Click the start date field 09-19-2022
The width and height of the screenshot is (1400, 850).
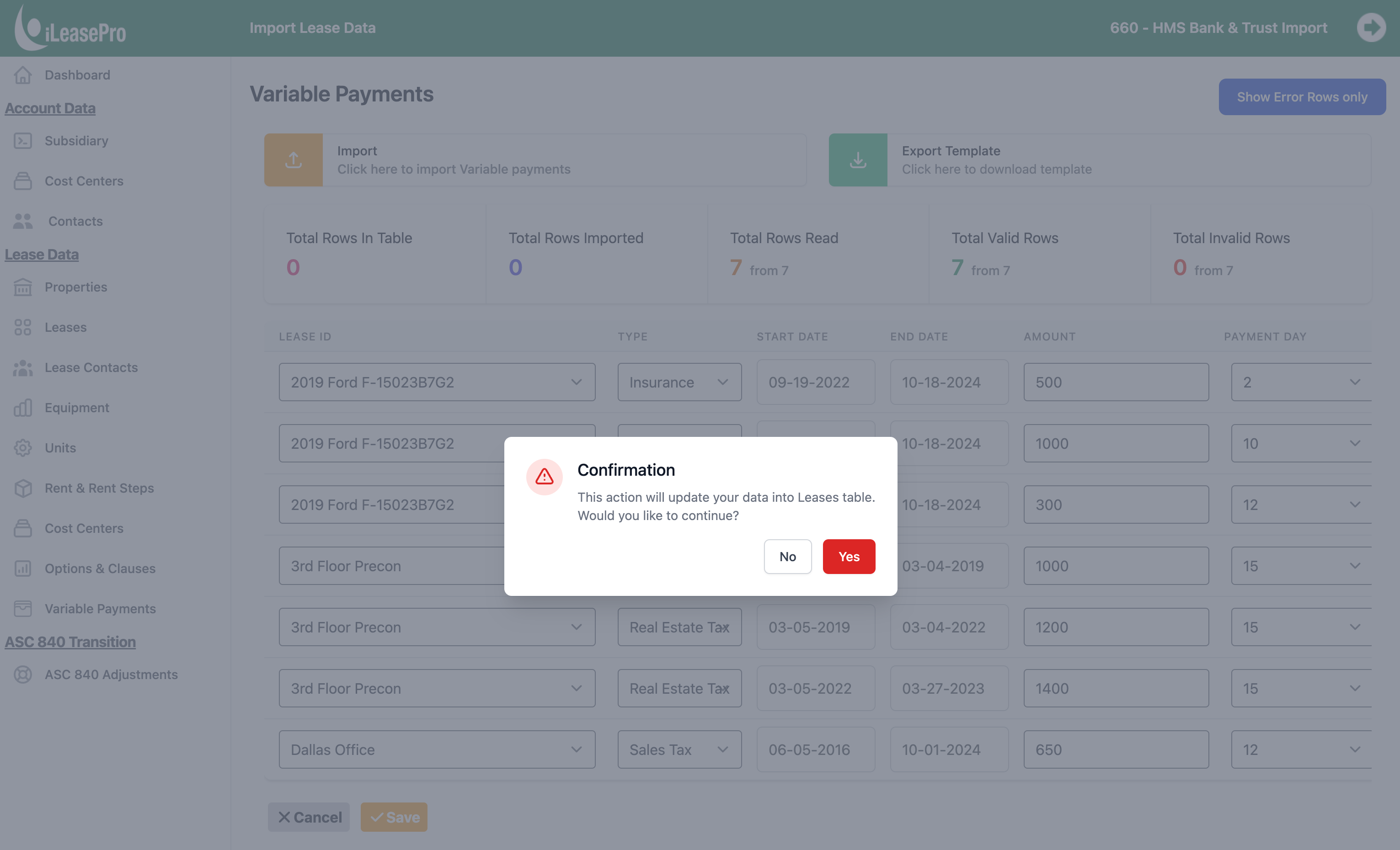pos(815,382)
